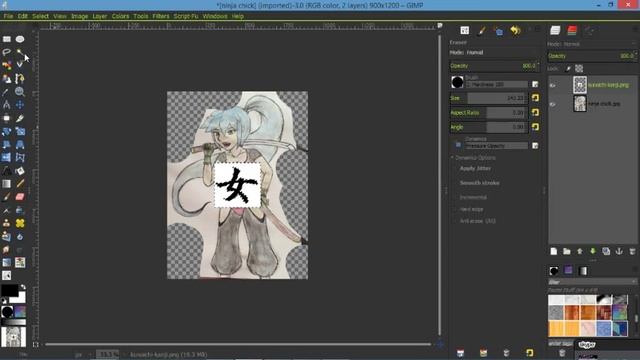Open the Select menu
This screenshot has width=640, height=360.
click(x=40, y=16)
